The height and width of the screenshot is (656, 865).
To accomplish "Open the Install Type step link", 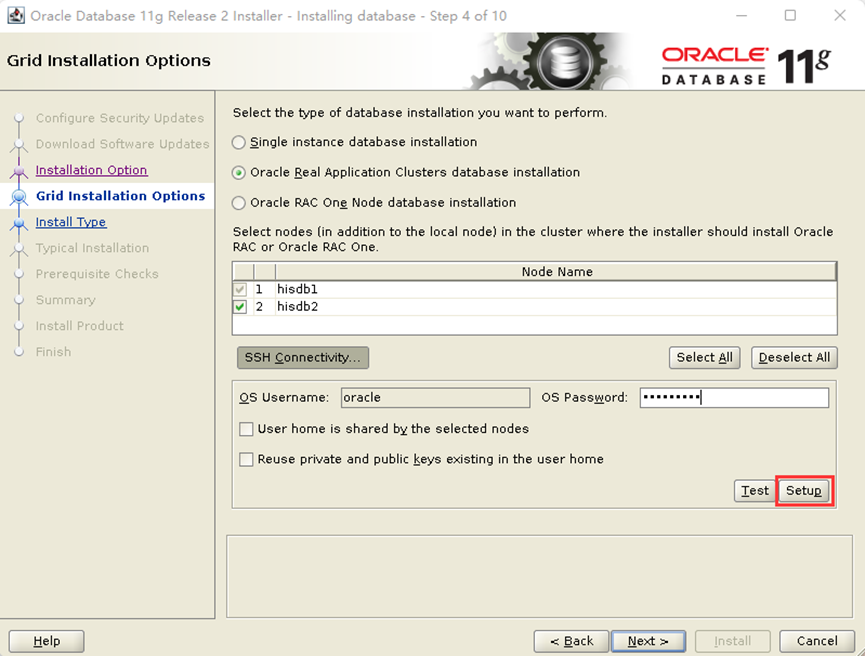I will point(71,222).
